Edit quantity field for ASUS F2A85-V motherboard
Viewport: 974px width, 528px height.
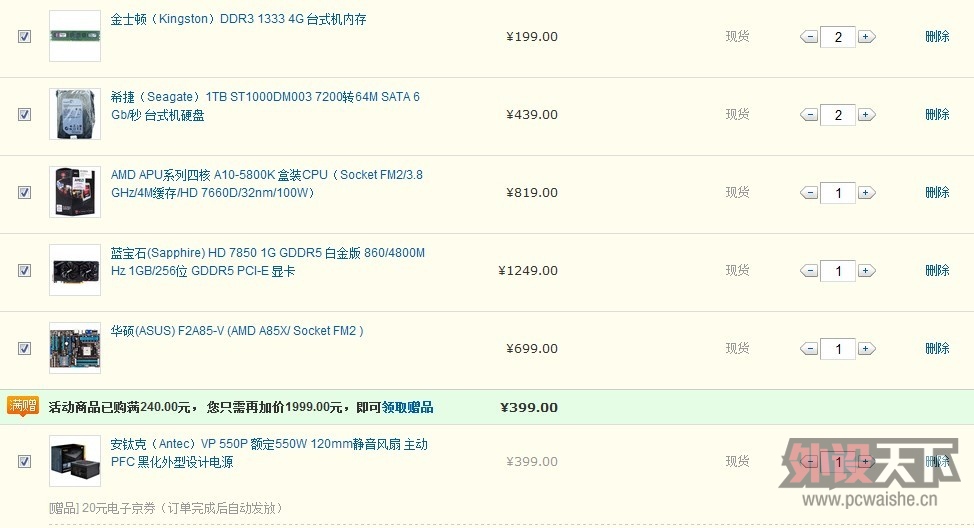(838, 348)
